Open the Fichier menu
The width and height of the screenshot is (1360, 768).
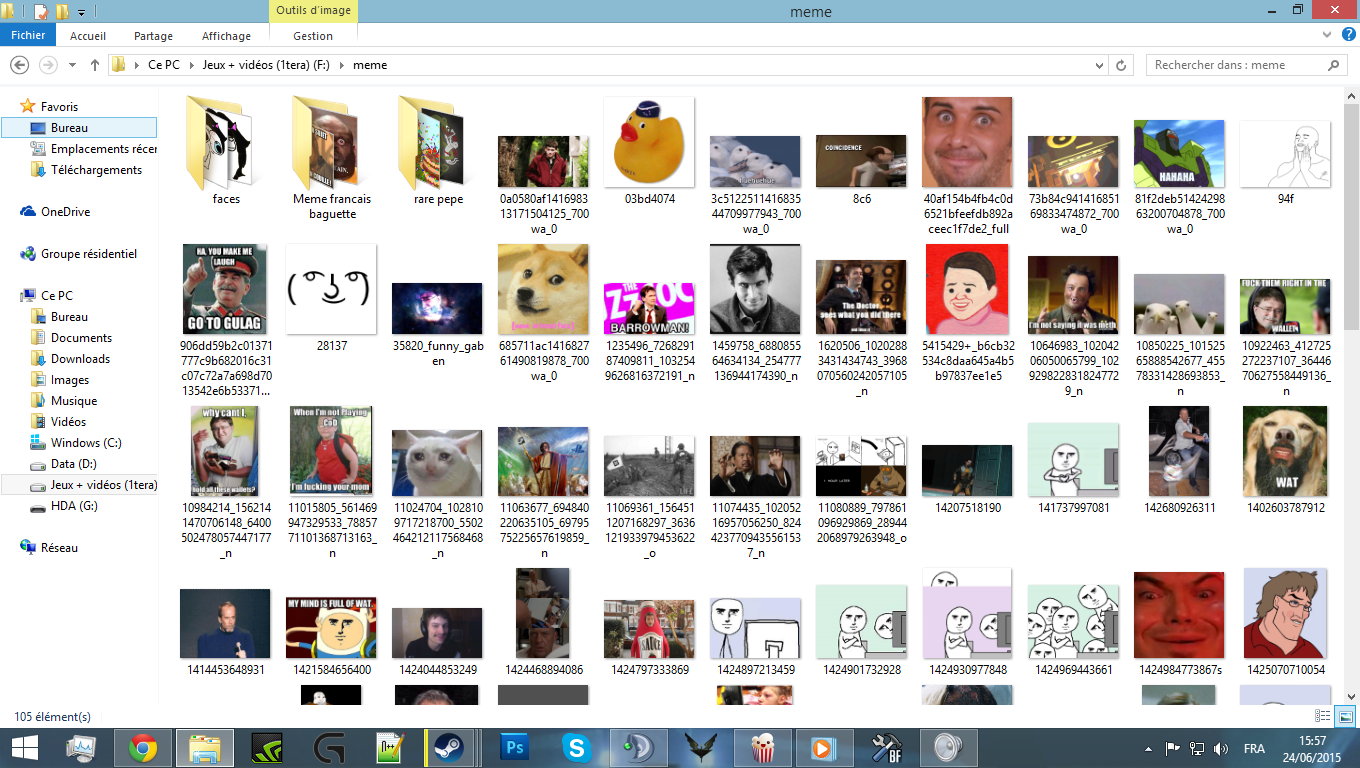28,36
